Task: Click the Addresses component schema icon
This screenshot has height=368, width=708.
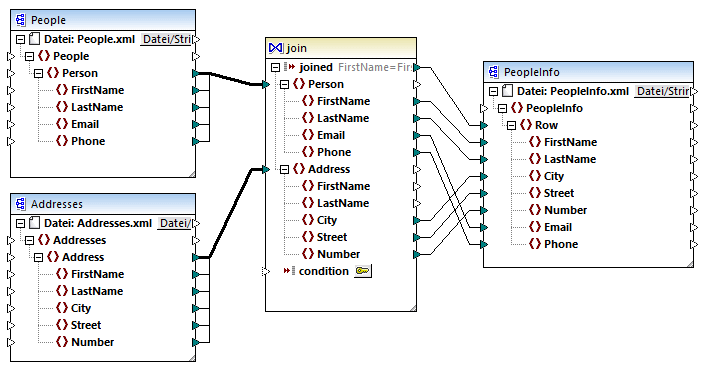Action: tap(21, 204)
